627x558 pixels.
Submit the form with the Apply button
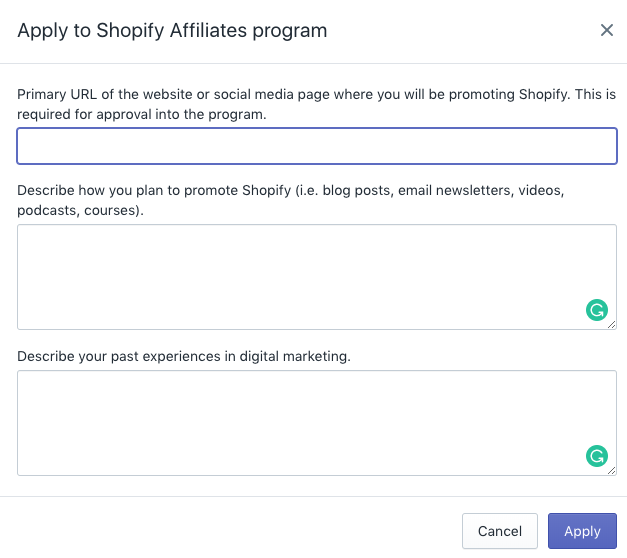tap(582, 531)
